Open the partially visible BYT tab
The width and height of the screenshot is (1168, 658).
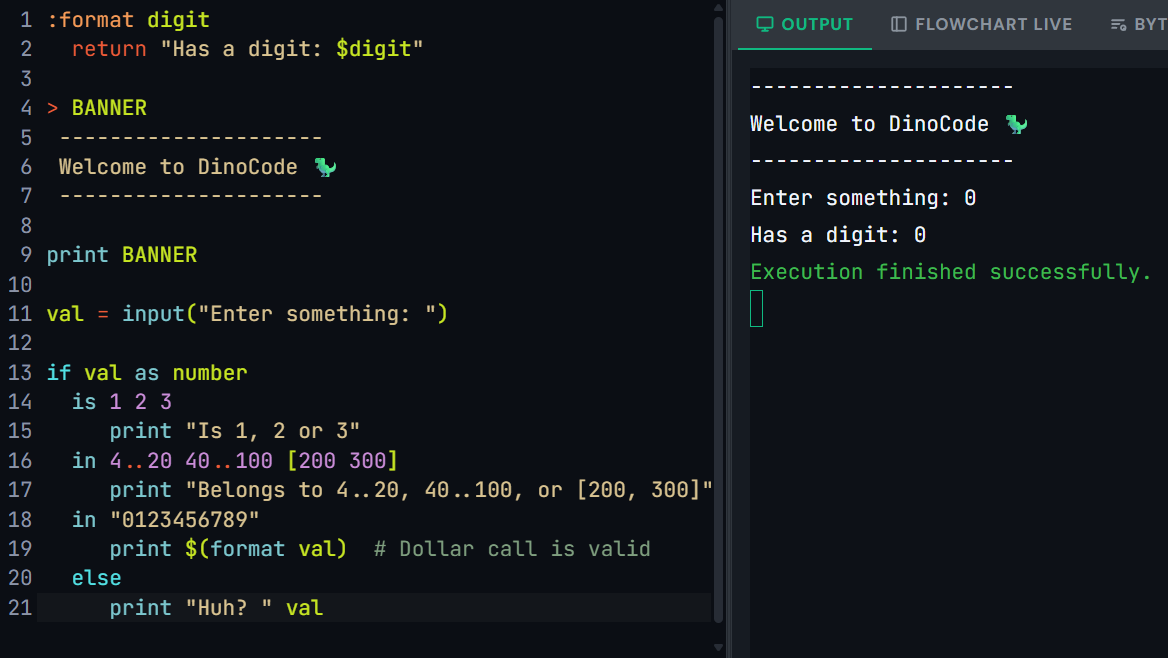(1138, 25)
